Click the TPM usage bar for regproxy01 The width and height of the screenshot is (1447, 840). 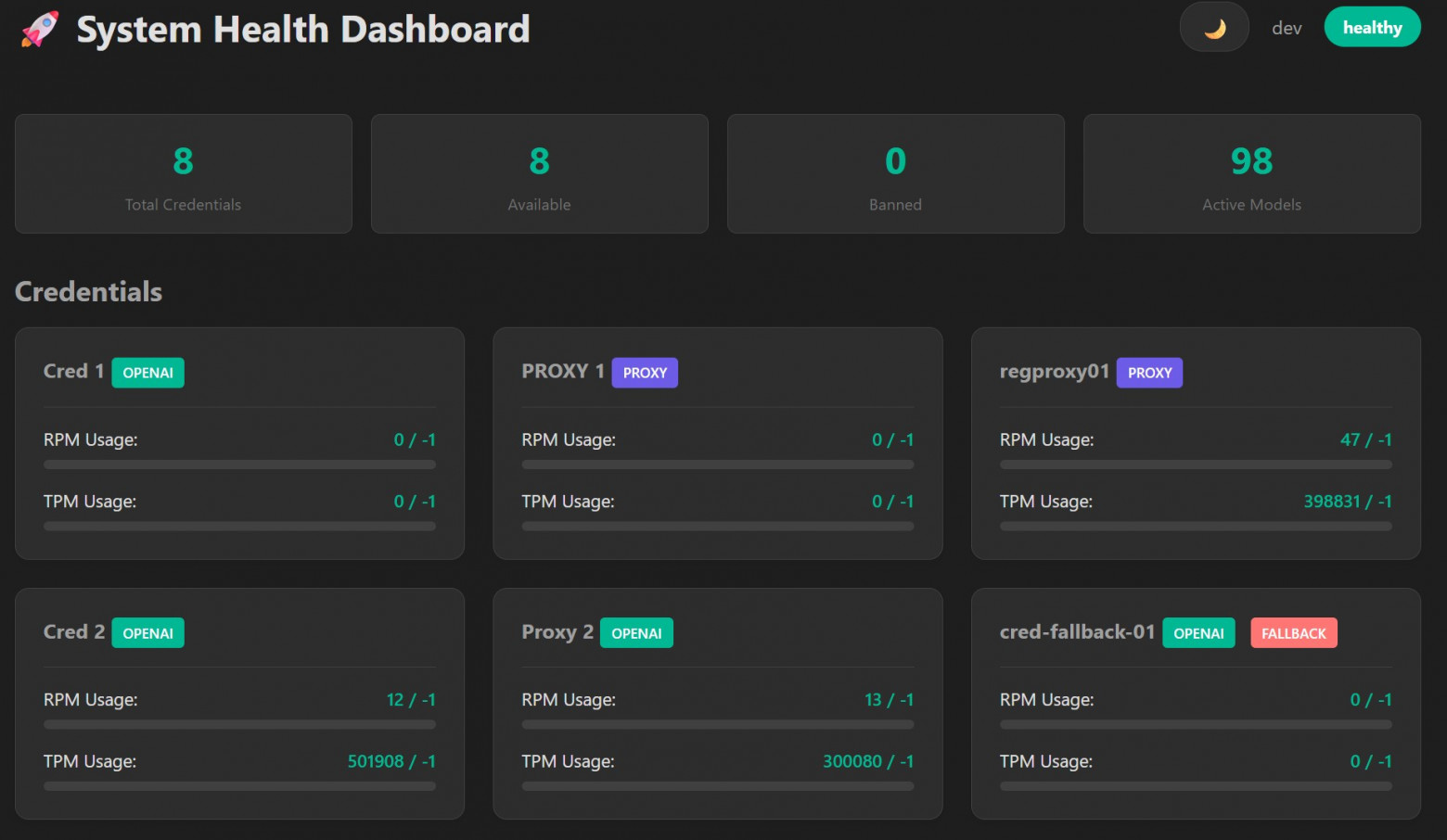tap(1196, 526)
